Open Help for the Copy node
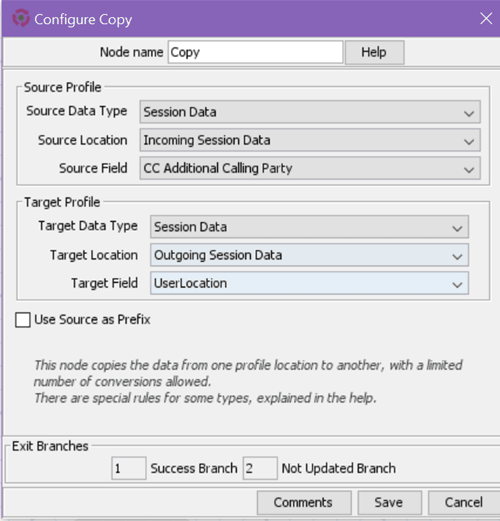 pos(374,52)
